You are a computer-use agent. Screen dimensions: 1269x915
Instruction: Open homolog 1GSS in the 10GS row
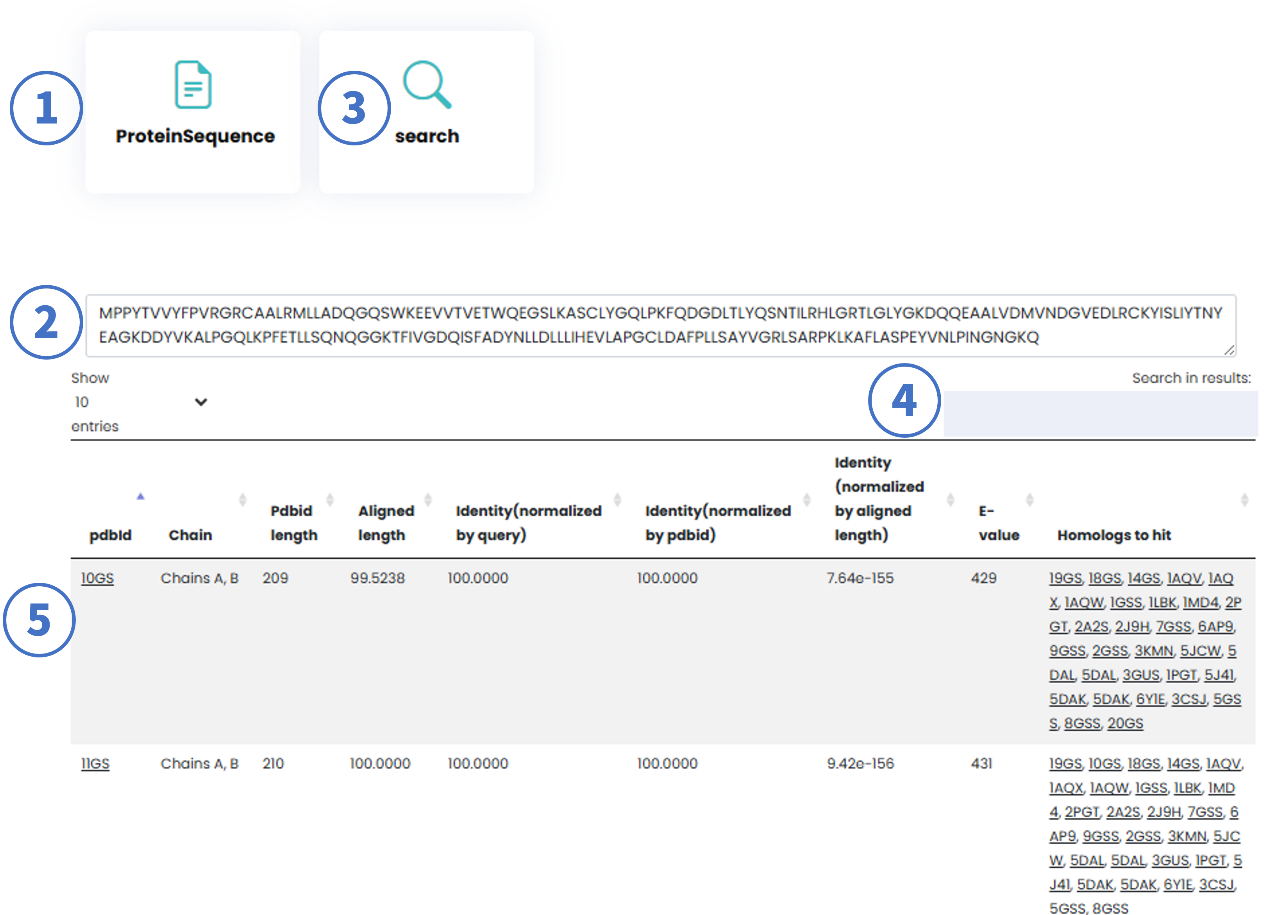pyautogui.click(x=1126, y=602)
